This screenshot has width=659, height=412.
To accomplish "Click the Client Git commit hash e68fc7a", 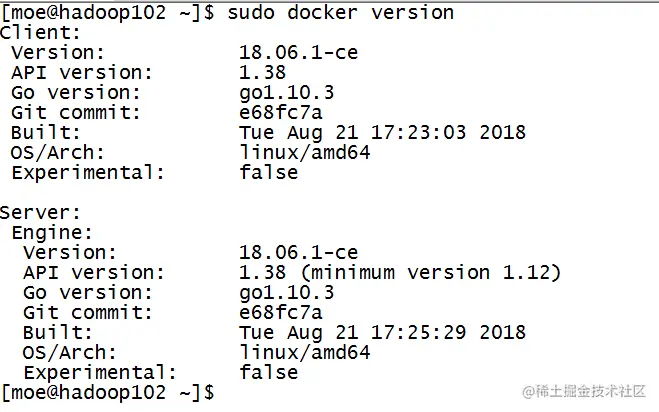I will coord(280,112).
